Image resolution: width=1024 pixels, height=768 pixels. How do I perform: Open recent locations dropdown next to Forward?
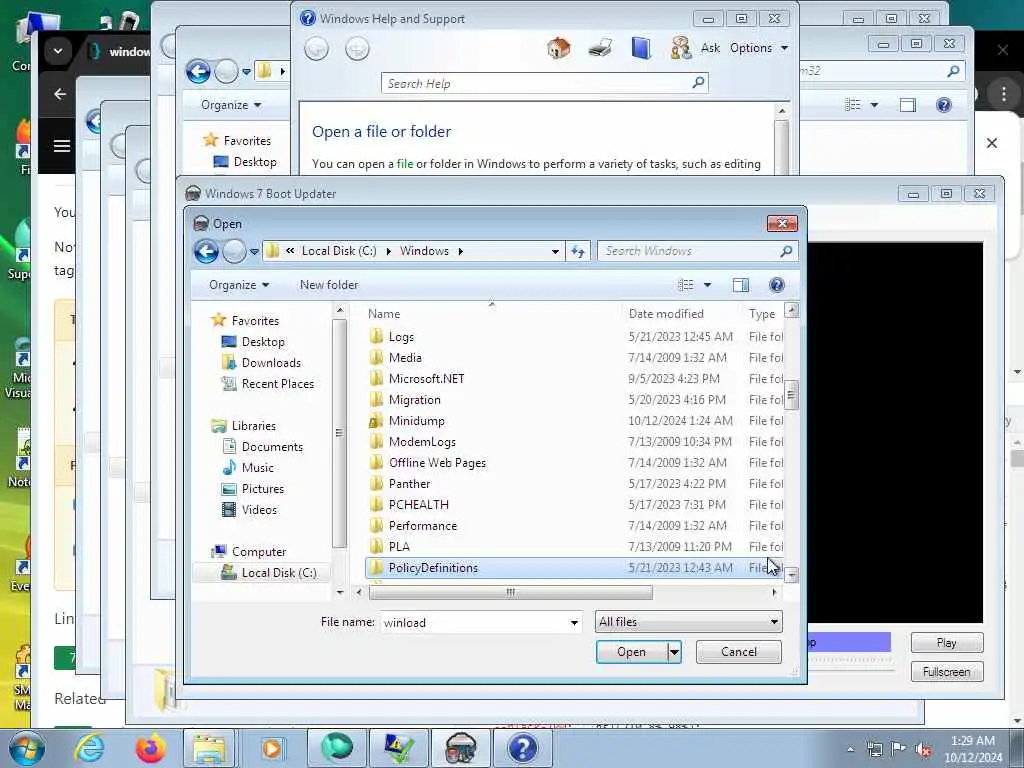point(254,251)
